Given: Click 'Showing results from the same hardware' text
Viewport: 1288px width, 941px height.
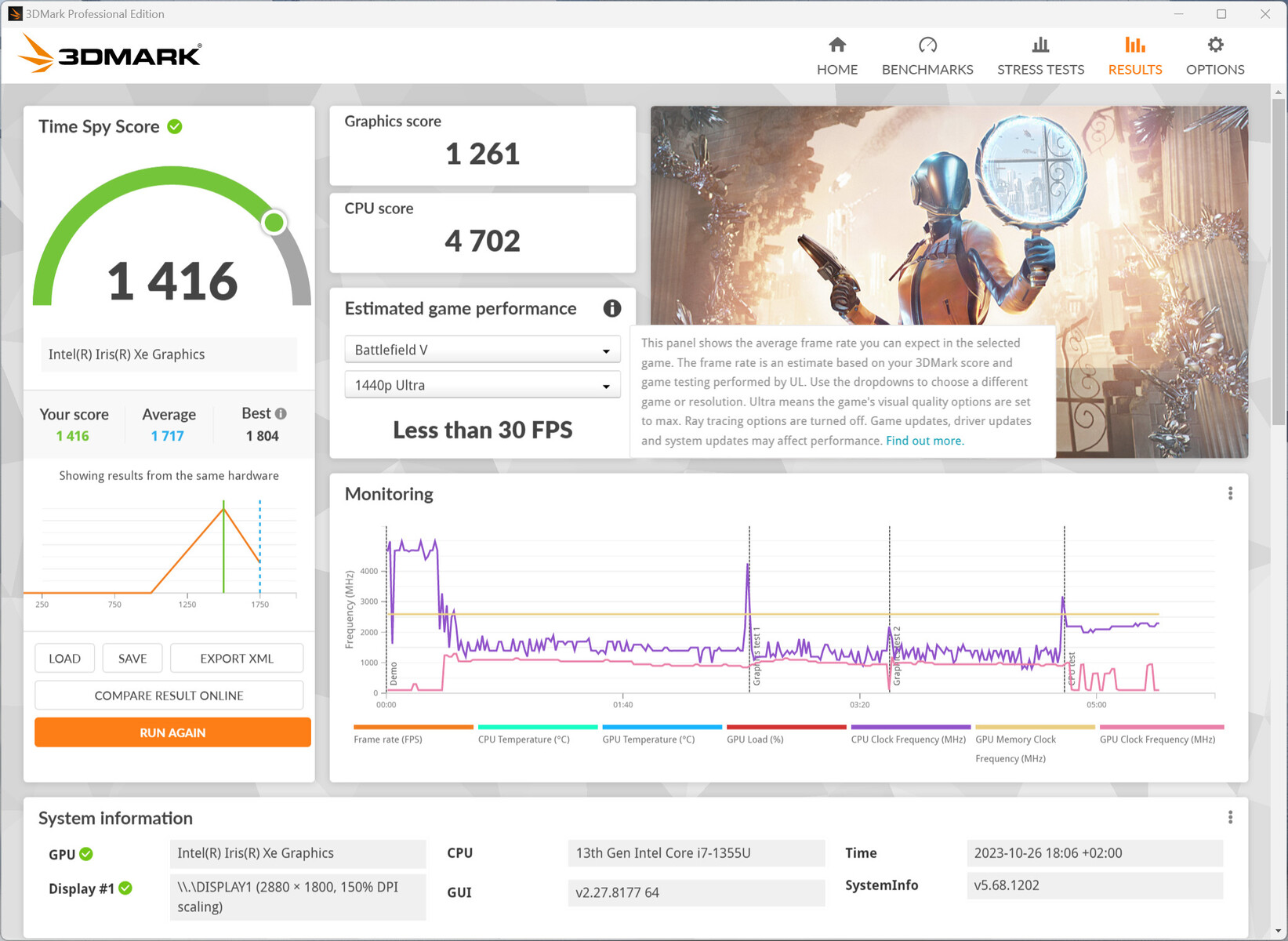Looking at the screenshot, I should (x=169, y=476).
